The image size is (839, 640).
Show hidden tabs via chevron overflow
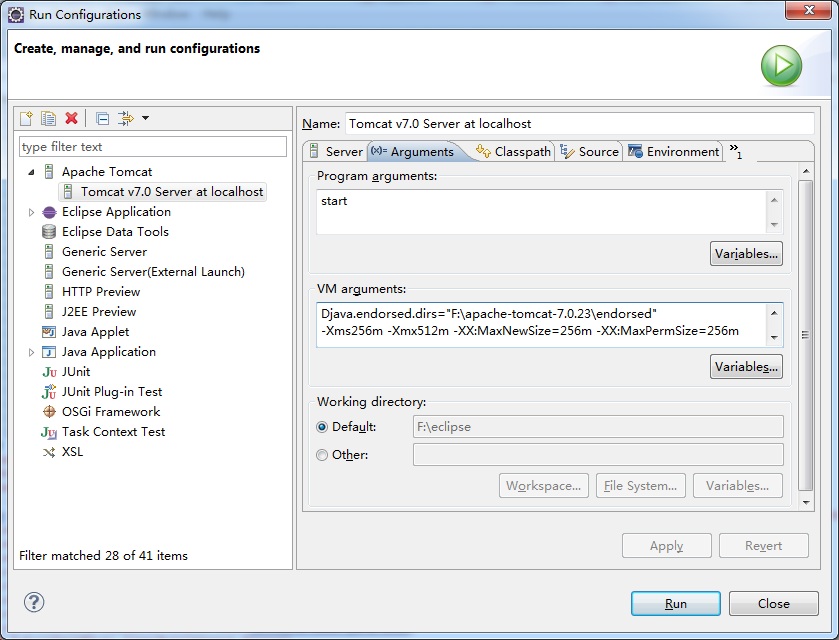736,151
